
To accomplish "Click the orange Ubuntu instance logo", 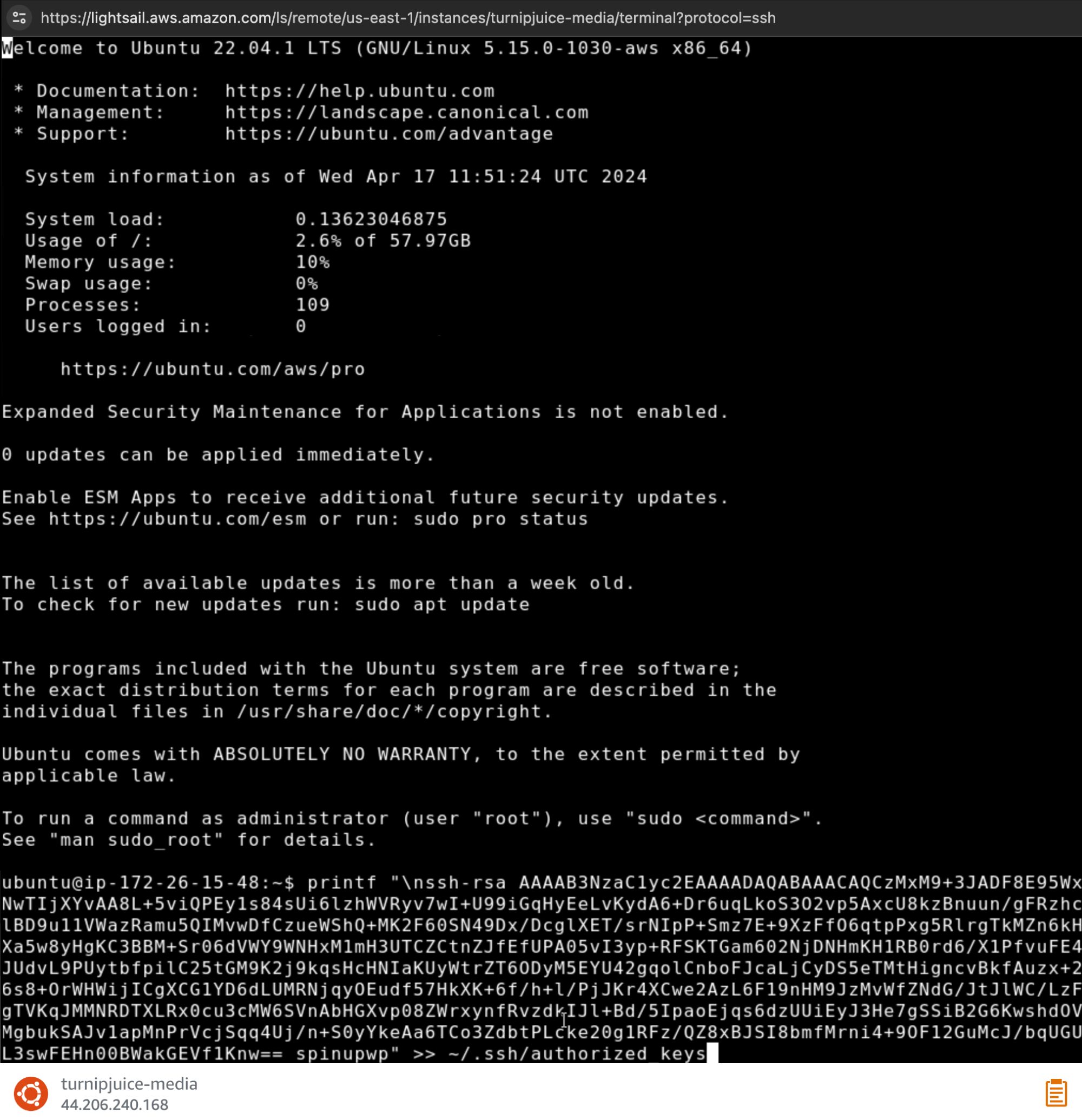I will coord(31,1093).
